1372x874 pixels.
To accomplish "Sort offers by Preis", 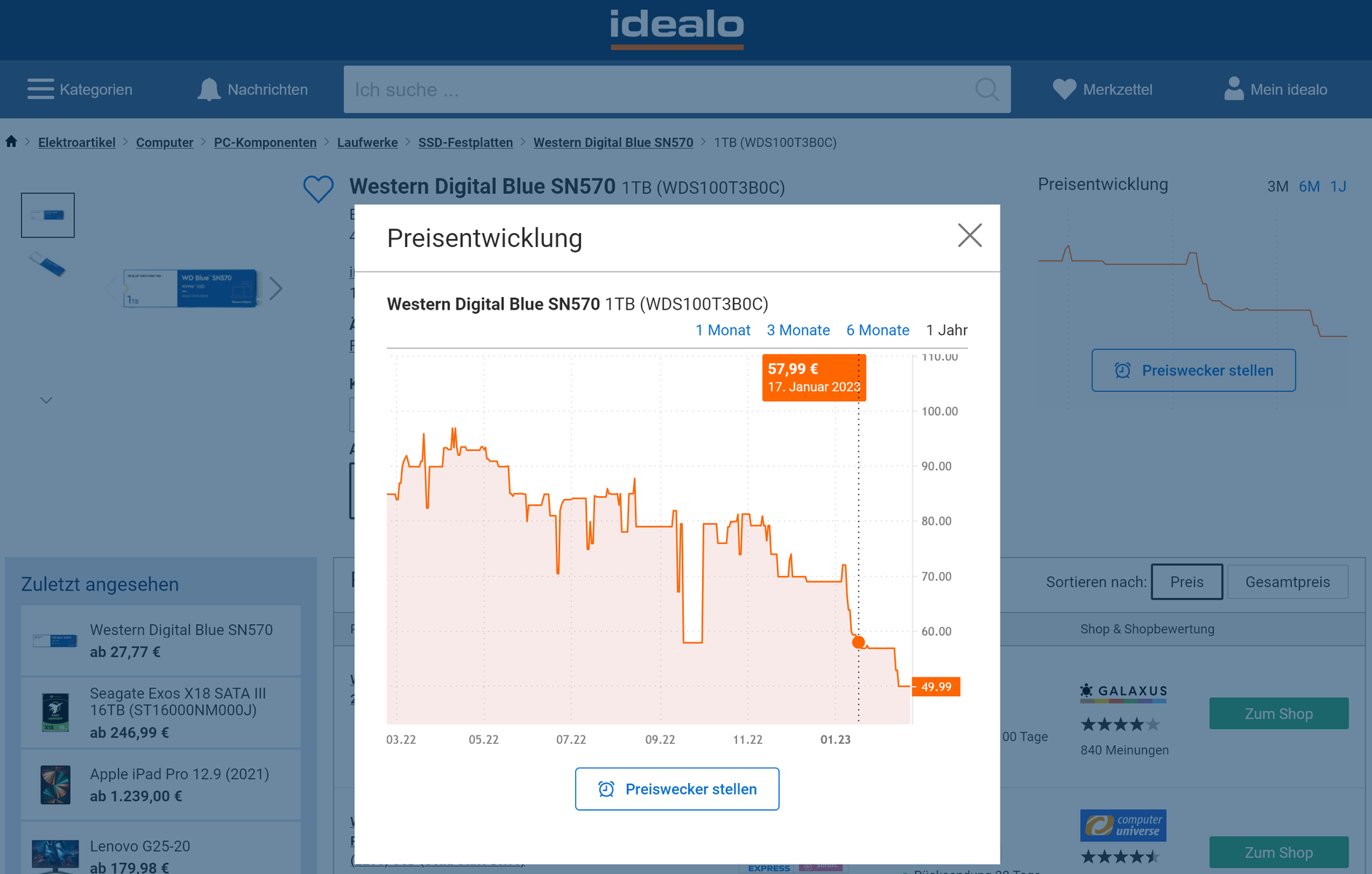I will (x=1186, y=582).
